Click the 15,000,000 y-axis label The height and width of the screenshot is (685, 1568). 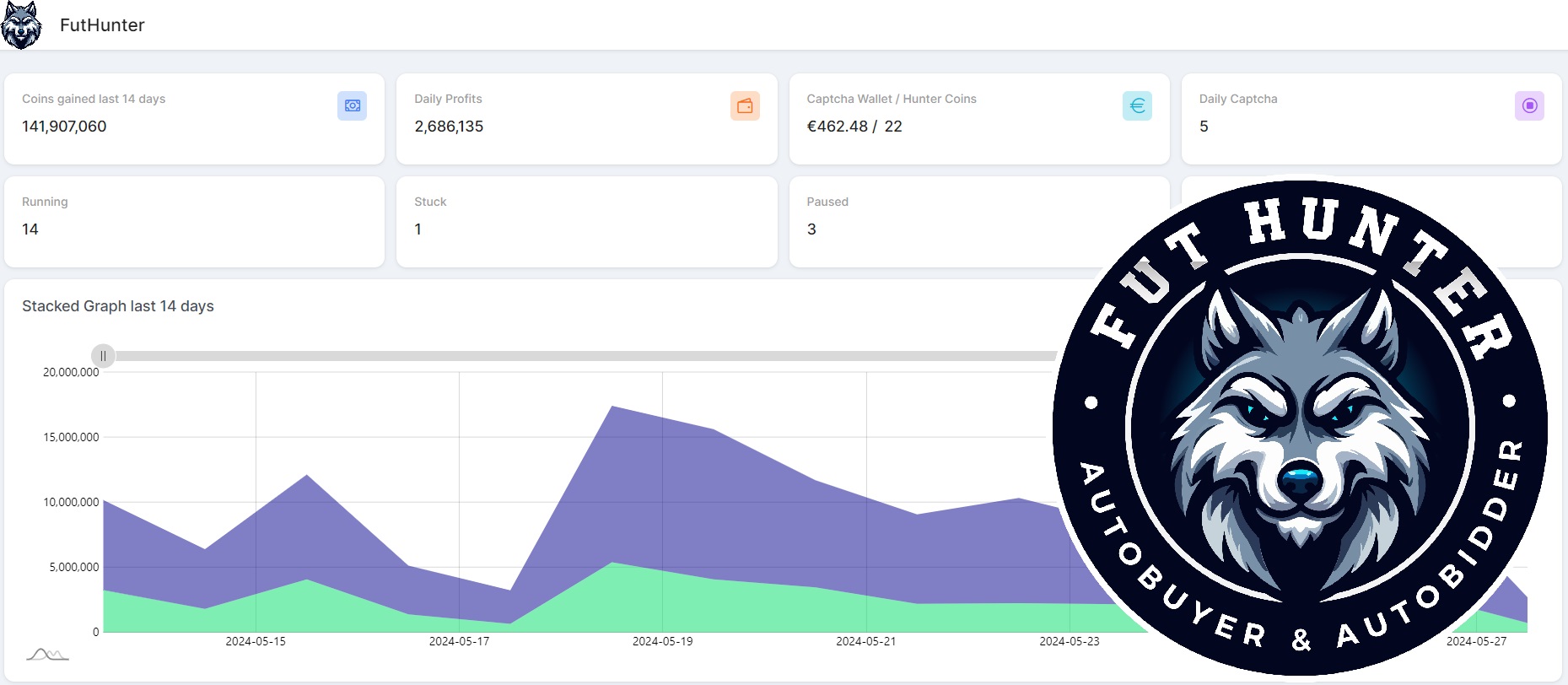coord(71,437)
